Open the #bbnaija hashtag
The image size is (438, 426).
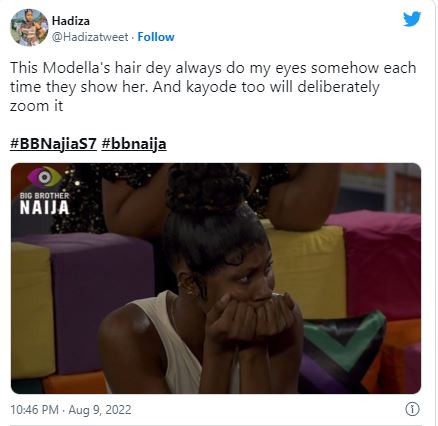134,144
